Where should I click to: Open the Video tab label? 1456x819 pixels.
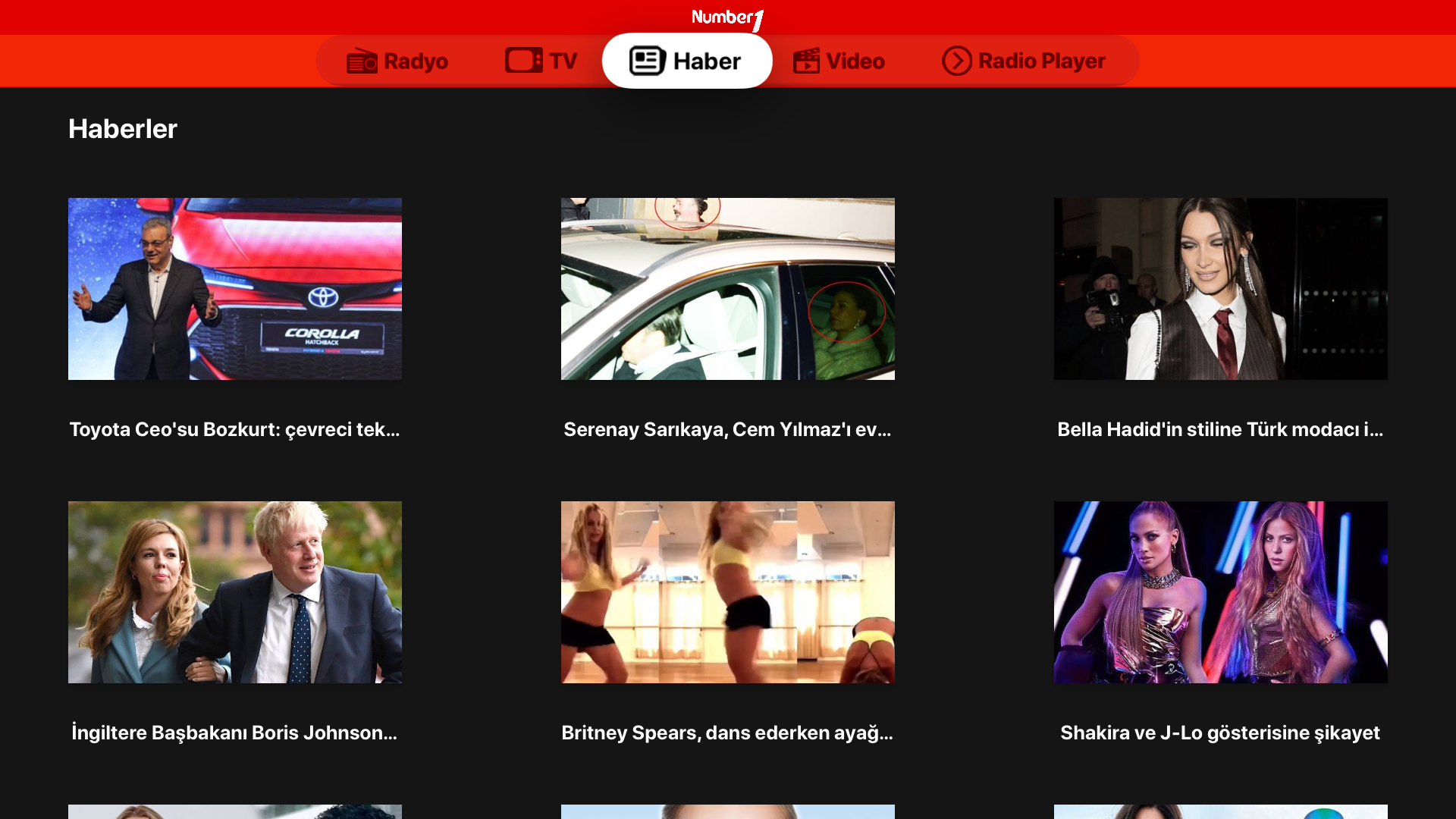click(855, 61)
